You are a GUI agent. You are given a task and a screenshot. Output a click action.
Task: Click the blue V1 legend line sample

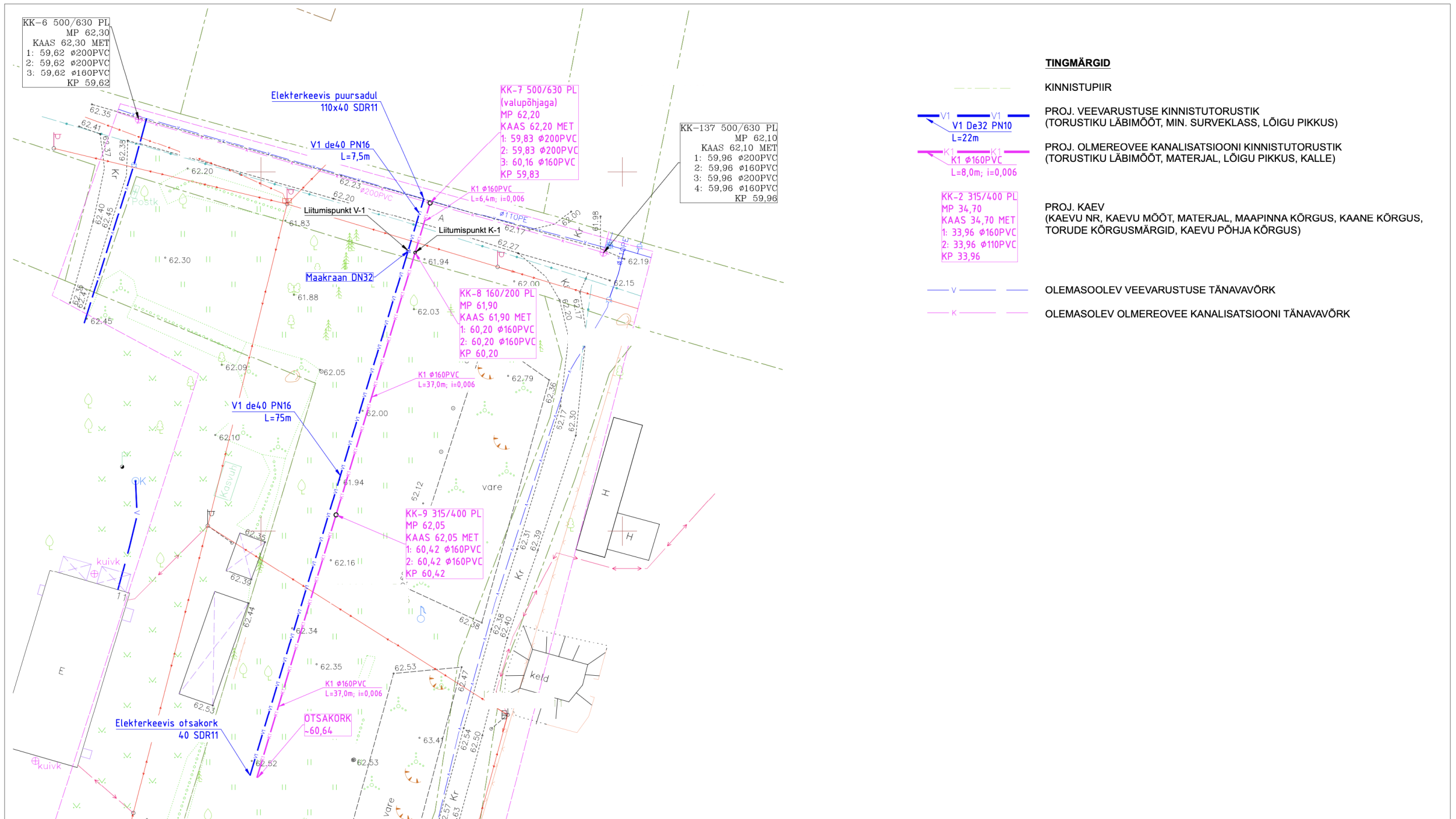point(973,116)
